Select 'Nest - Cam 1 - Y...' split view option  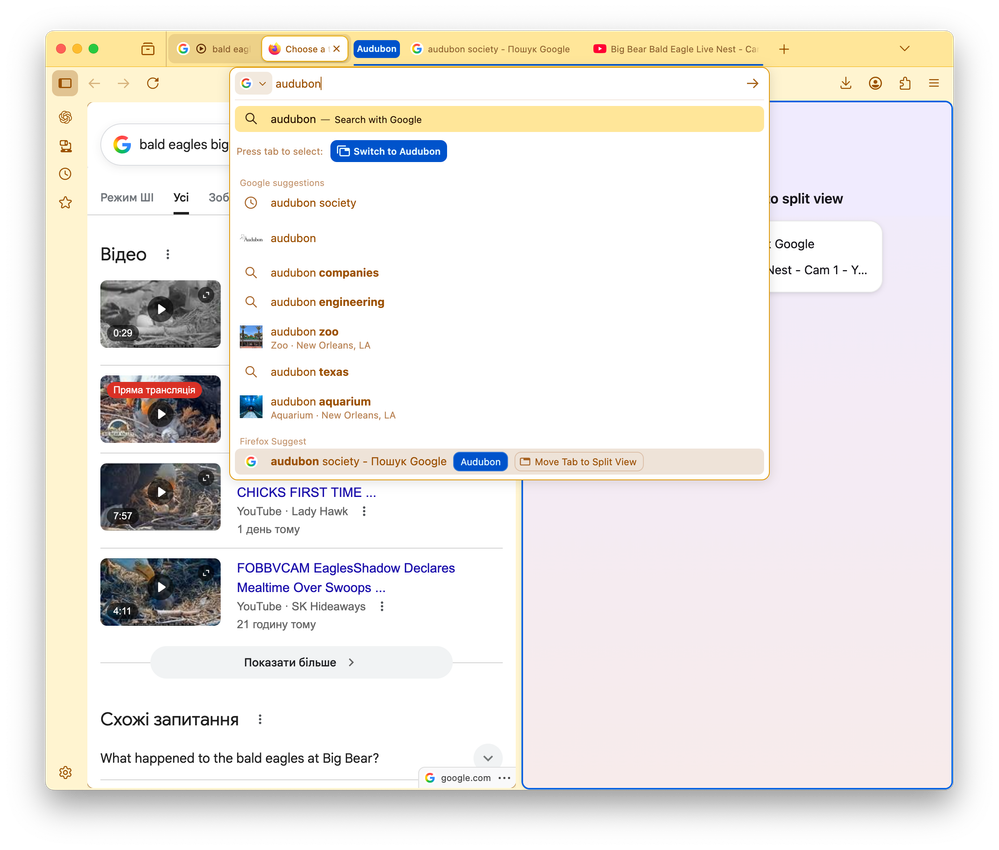coord(819,270)
